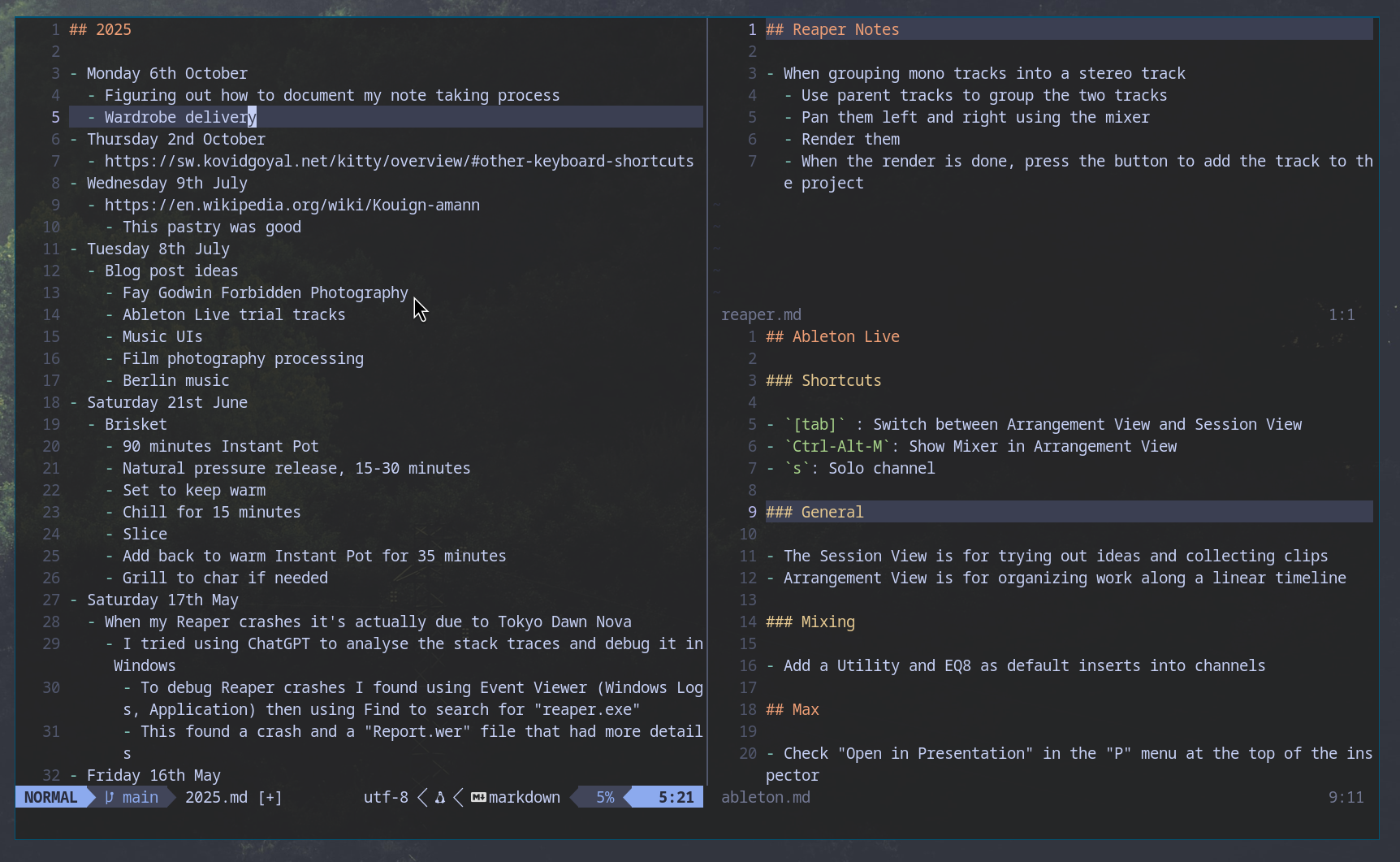Click the markdown filetype icon in statusline
This screenshot has height=862, width=1400.
pyautogui.click(x=478, y=798)
